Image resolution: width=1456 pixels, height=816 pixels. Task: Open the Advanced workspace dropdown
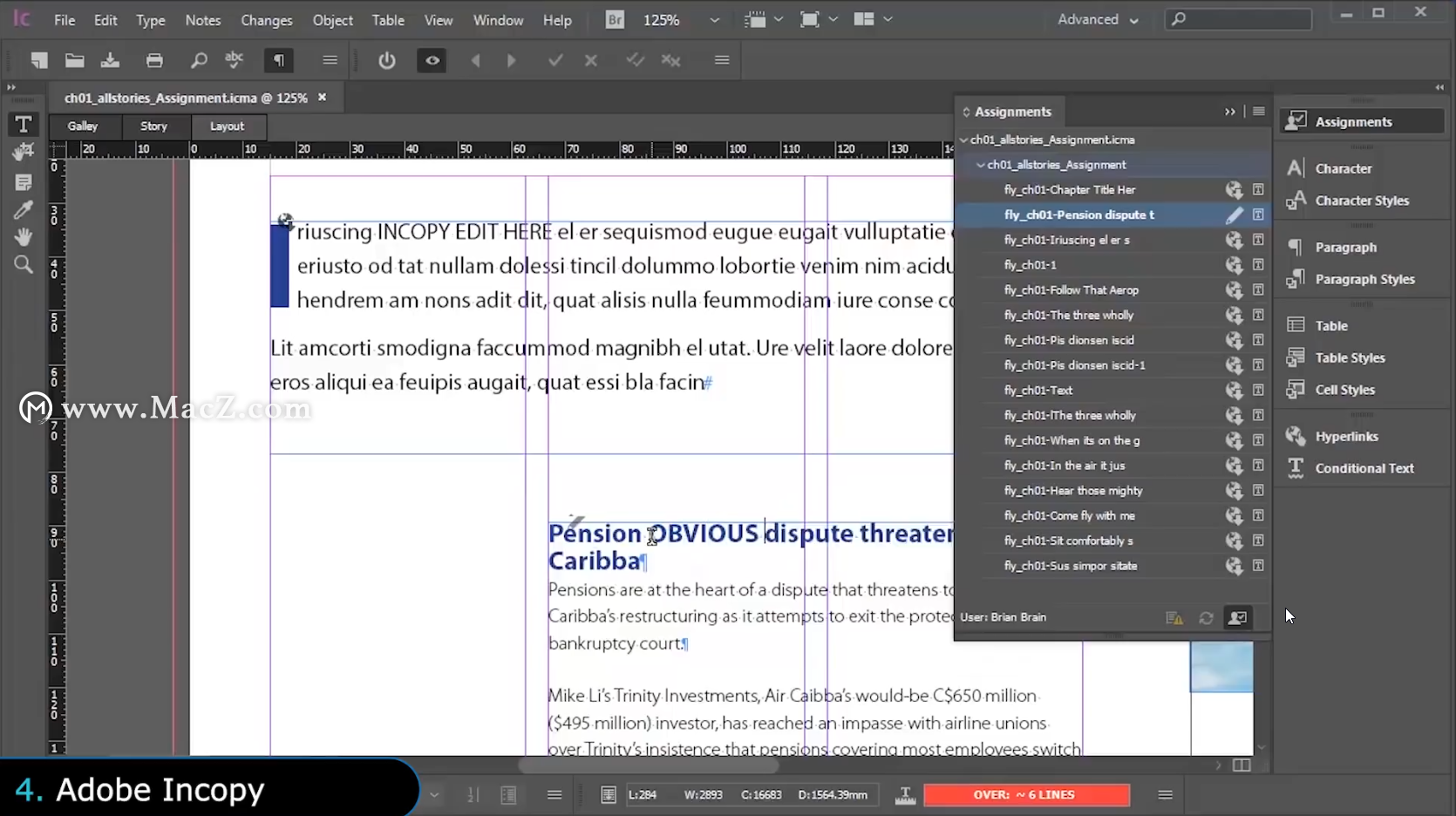[1098, 19]
